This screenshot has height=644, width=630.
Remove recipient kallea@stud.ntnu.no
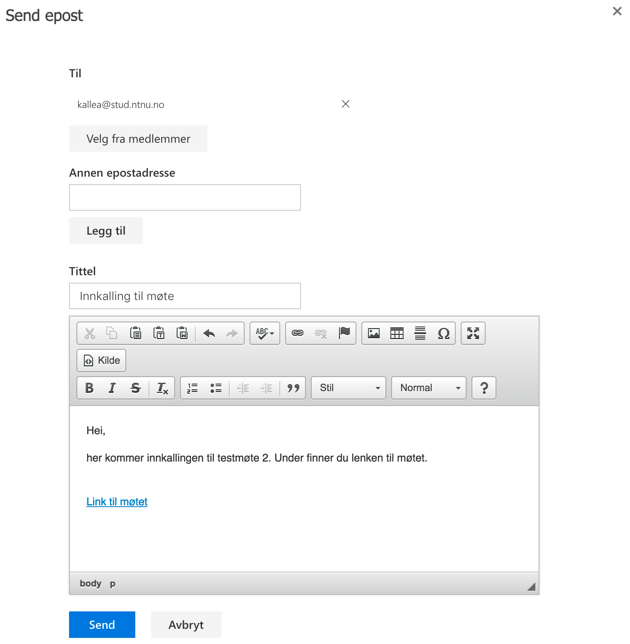pos(345,104)
